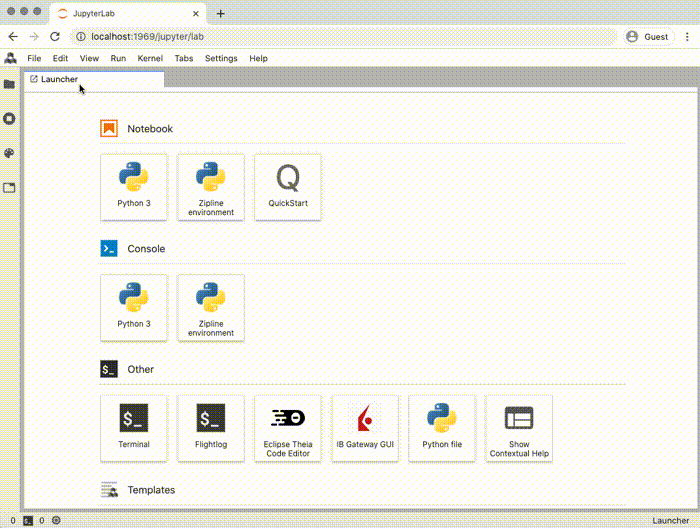Click Show Contextual Help card
Viewport: 700px width, 528px height.
coord(519,428)
